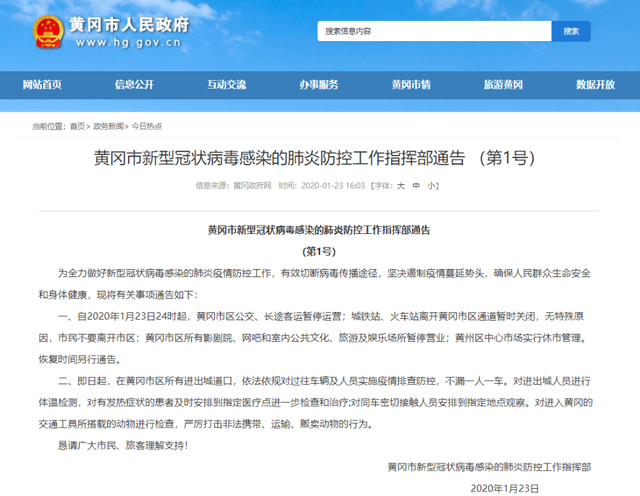Image resolution: width=640 pixels, height=496 pixels.
Task: Click the www.hg.gov.cn URL text
Action: point(125,44)
